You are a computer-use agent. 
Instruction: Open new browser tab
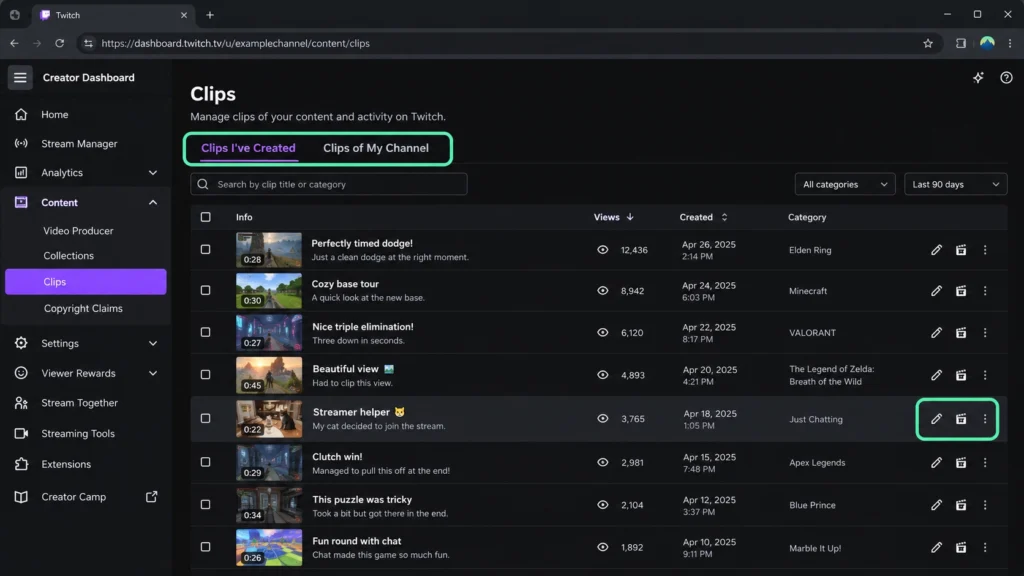point(210,15)
